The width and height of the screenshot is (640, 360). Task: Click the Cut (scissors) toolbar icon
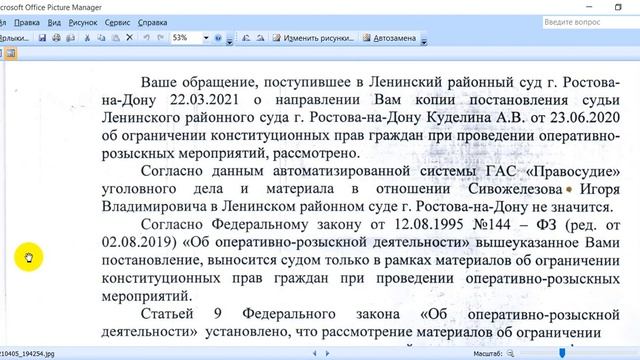tap(87, 38)
